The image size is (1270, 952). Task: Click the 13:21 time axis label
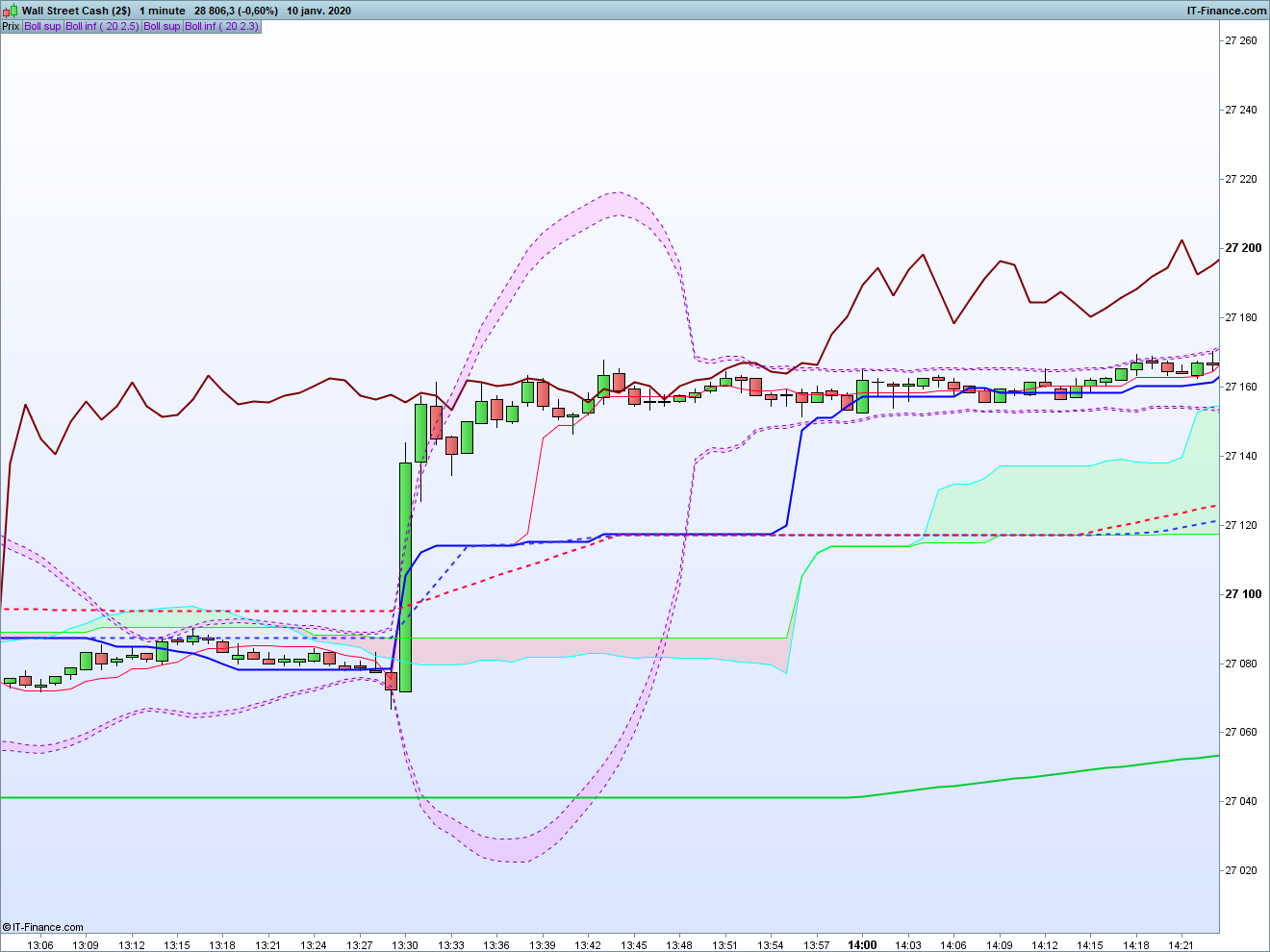(x=268, y=945)
